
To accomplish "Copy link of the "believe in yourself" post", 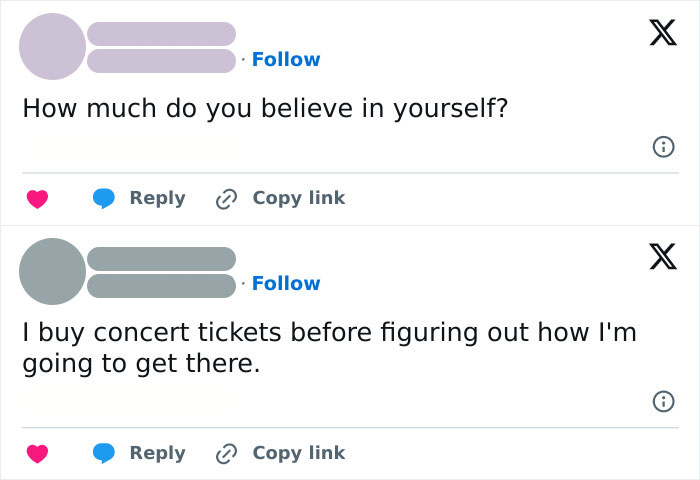I will (281, 198).
